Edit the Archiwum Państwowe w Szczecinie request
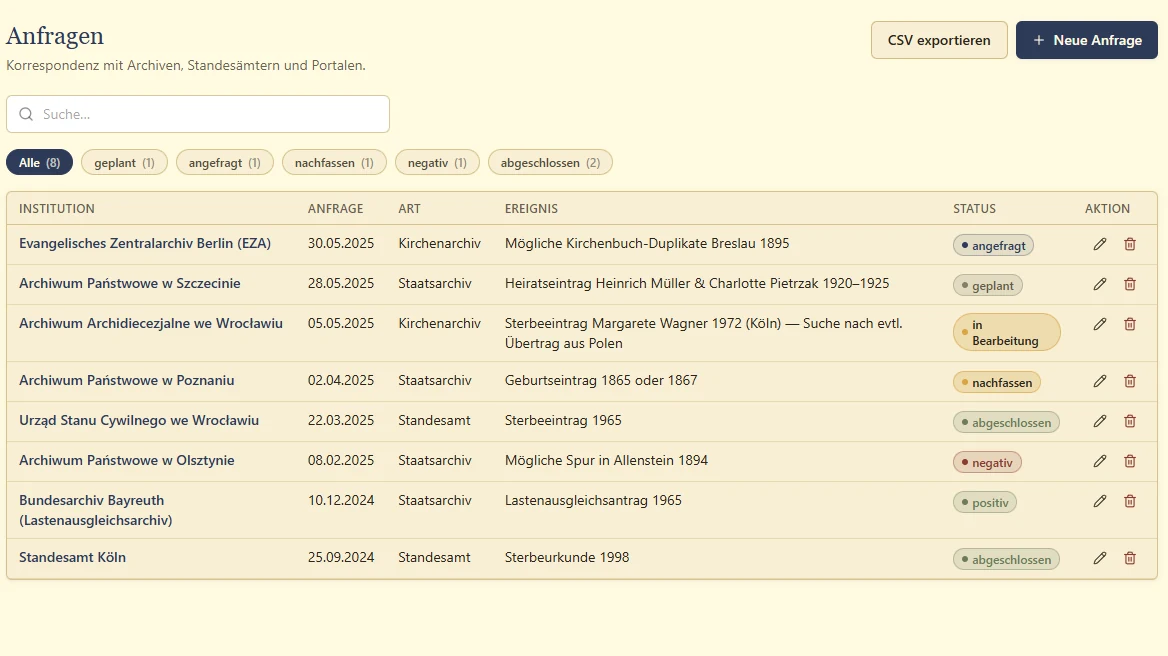The image size is (1168, 656). (x=1099, y=284)
